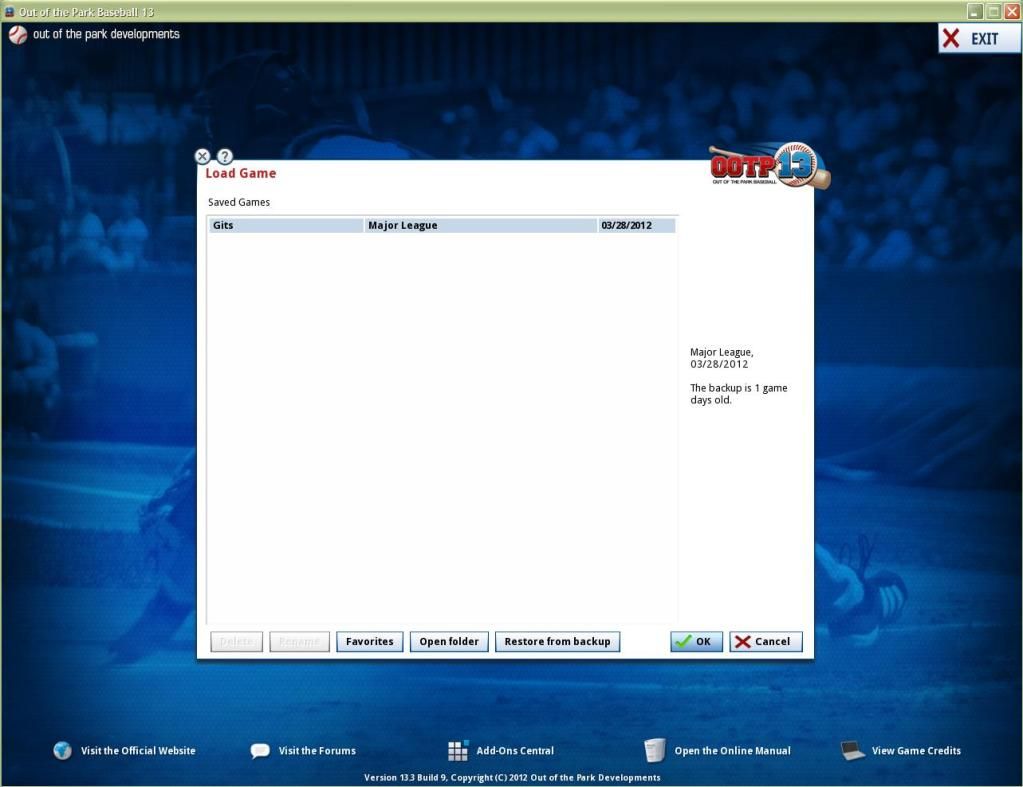Click the speech bubble forums icon
The height and width of the screenshot is (787, 1023).
(260, 751)
